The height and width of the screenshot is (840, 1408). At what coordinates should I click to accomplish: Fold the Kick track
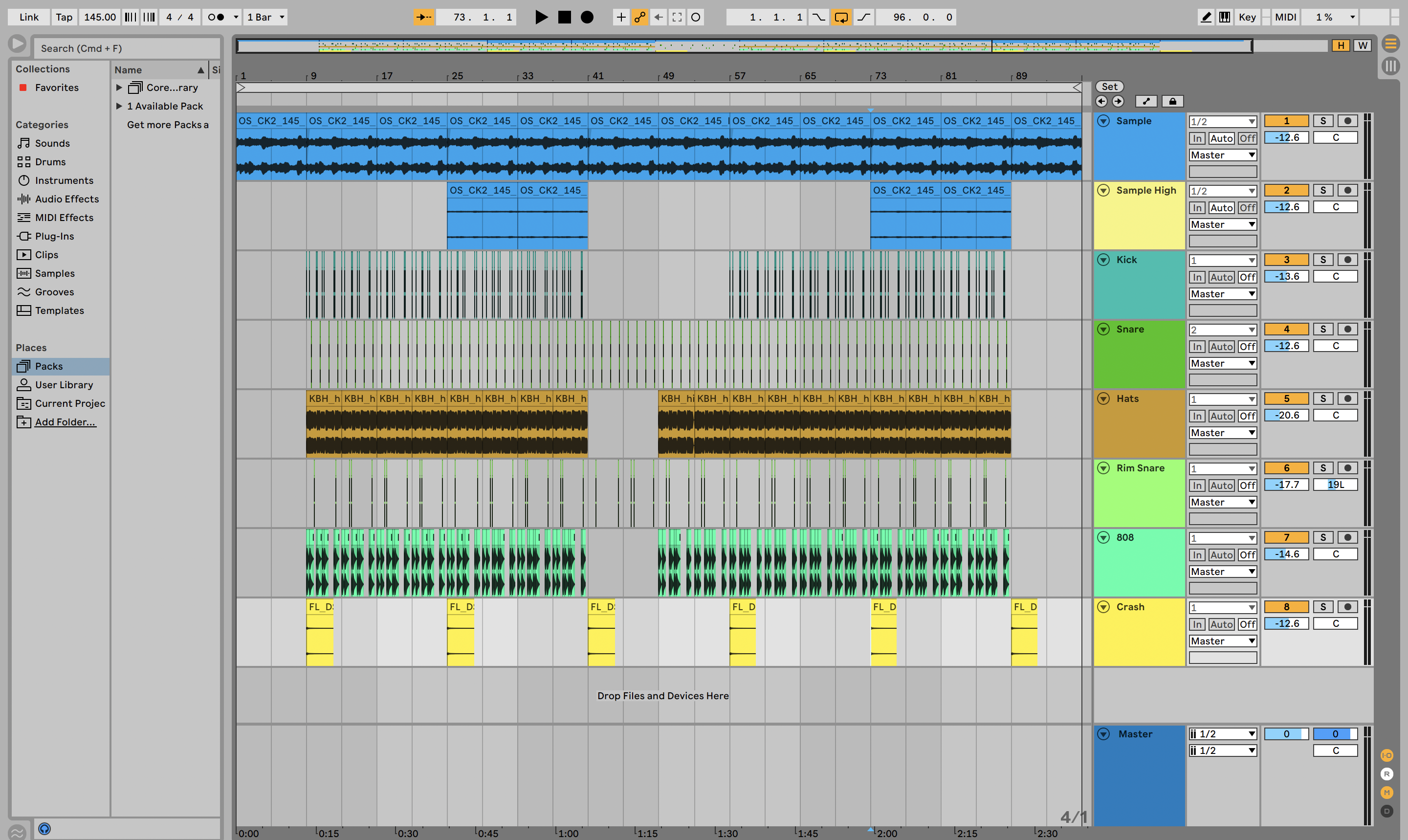click(1103, 260)
